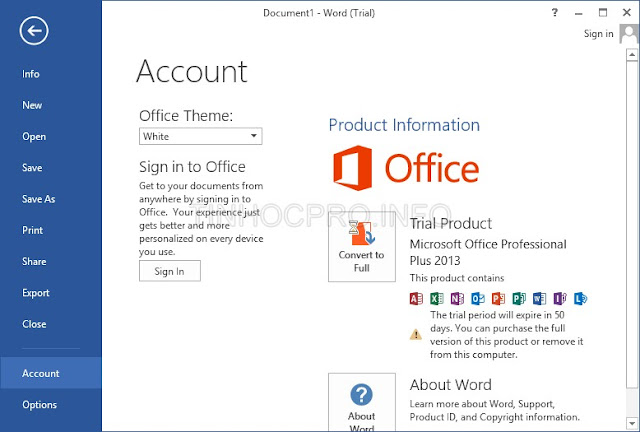Click the scrollbar down arrow
Image resolution: width=640 pixels, height=432 pixels.
point(632,423)
